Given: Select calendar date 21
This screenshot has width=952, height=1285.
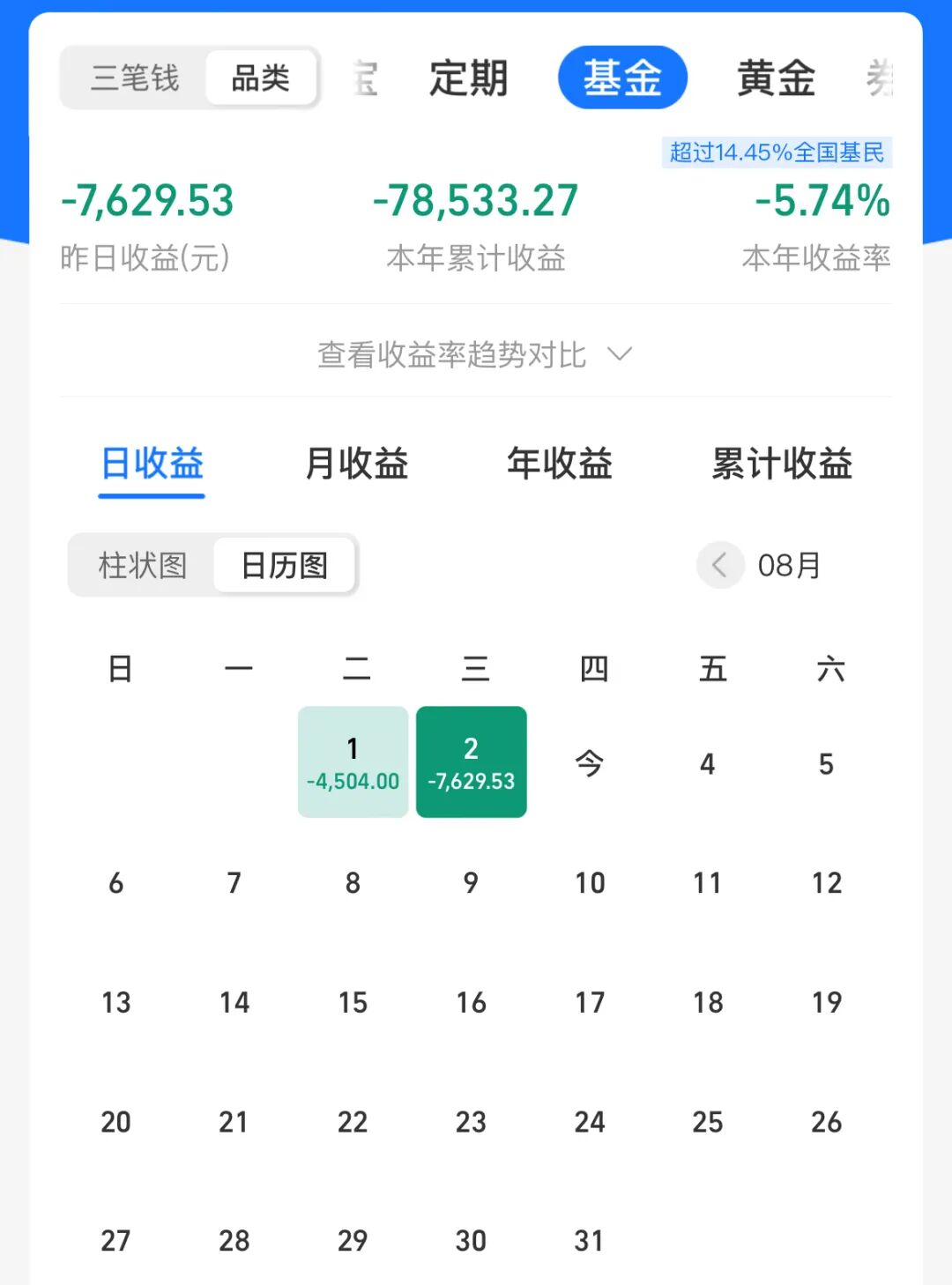Looking at the screenshot, I should click(234, 1121).
